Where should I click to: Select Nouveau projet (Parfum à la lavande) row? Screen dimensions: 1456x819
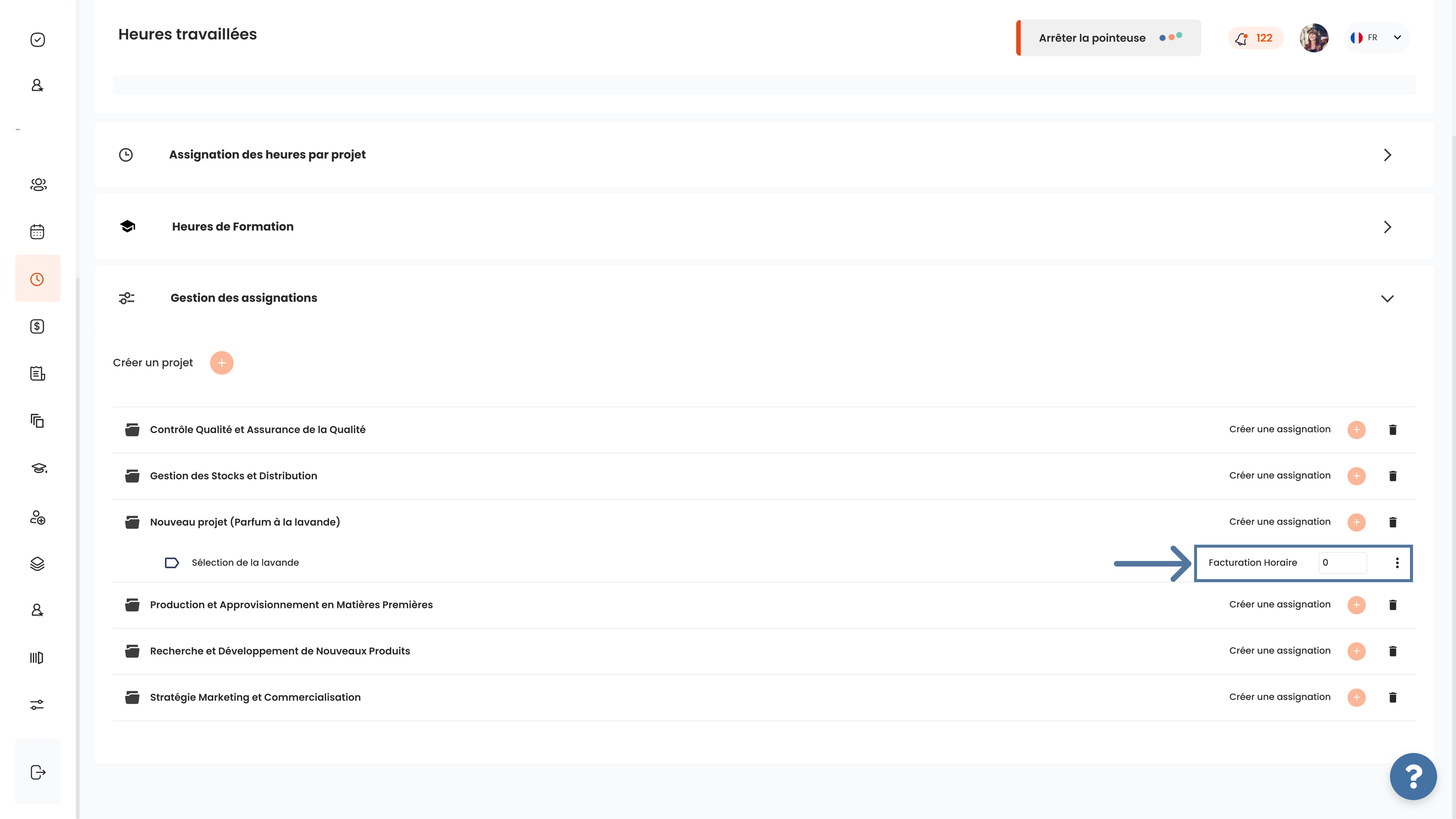click(764, 522)
